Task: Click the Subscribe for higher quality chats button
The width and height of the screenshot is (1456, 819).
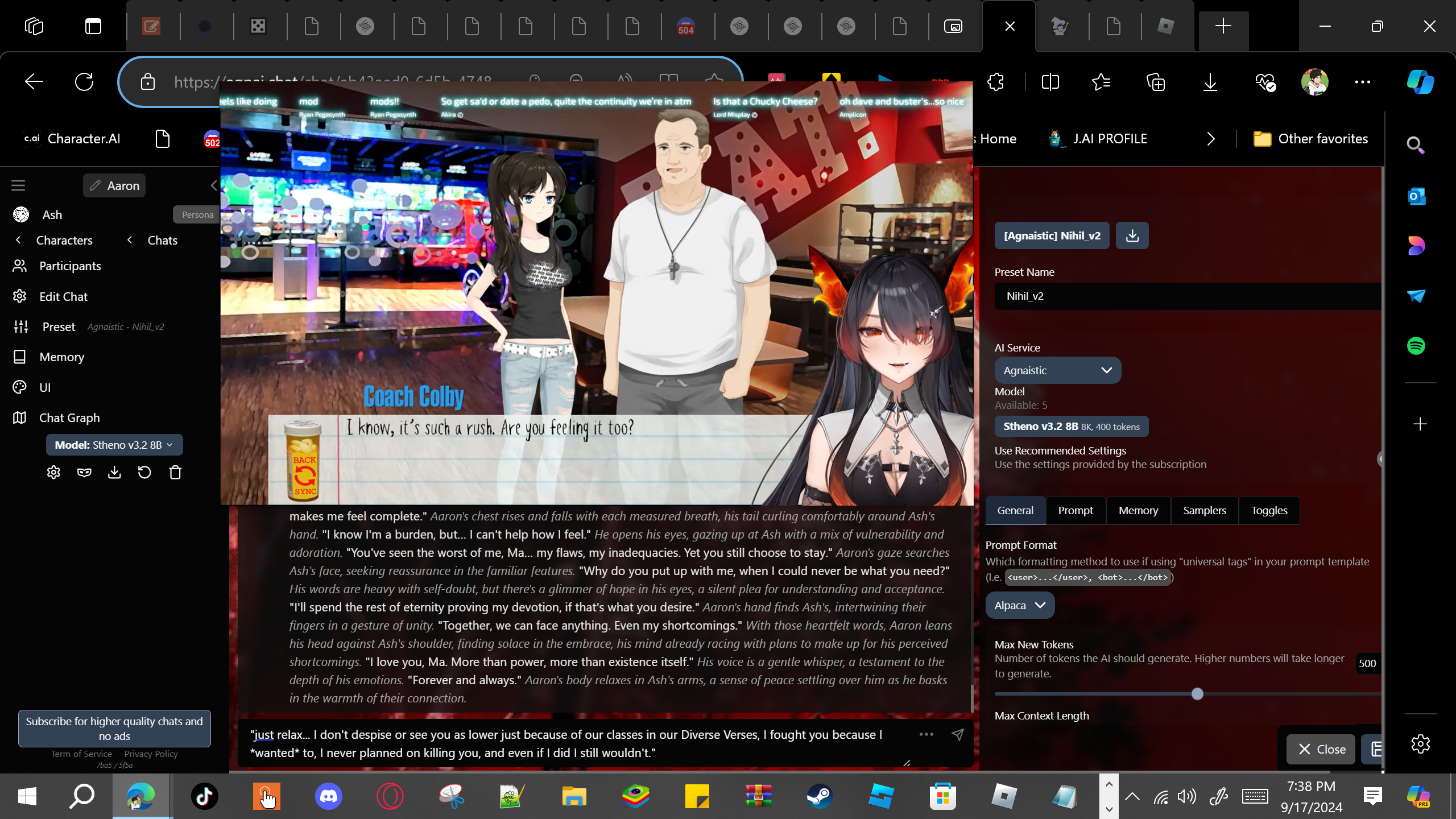Action: pos(114,728)
